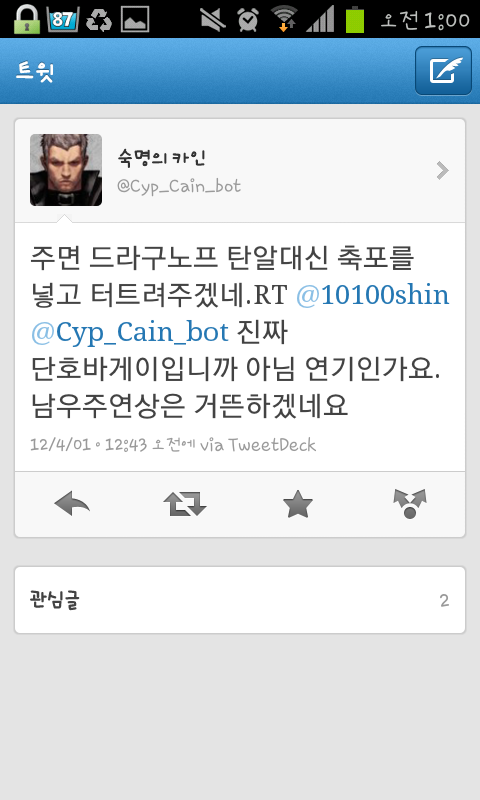
Task: Open @Cyp_Cain_bot mention in tweet text
Action: (130, 332)
